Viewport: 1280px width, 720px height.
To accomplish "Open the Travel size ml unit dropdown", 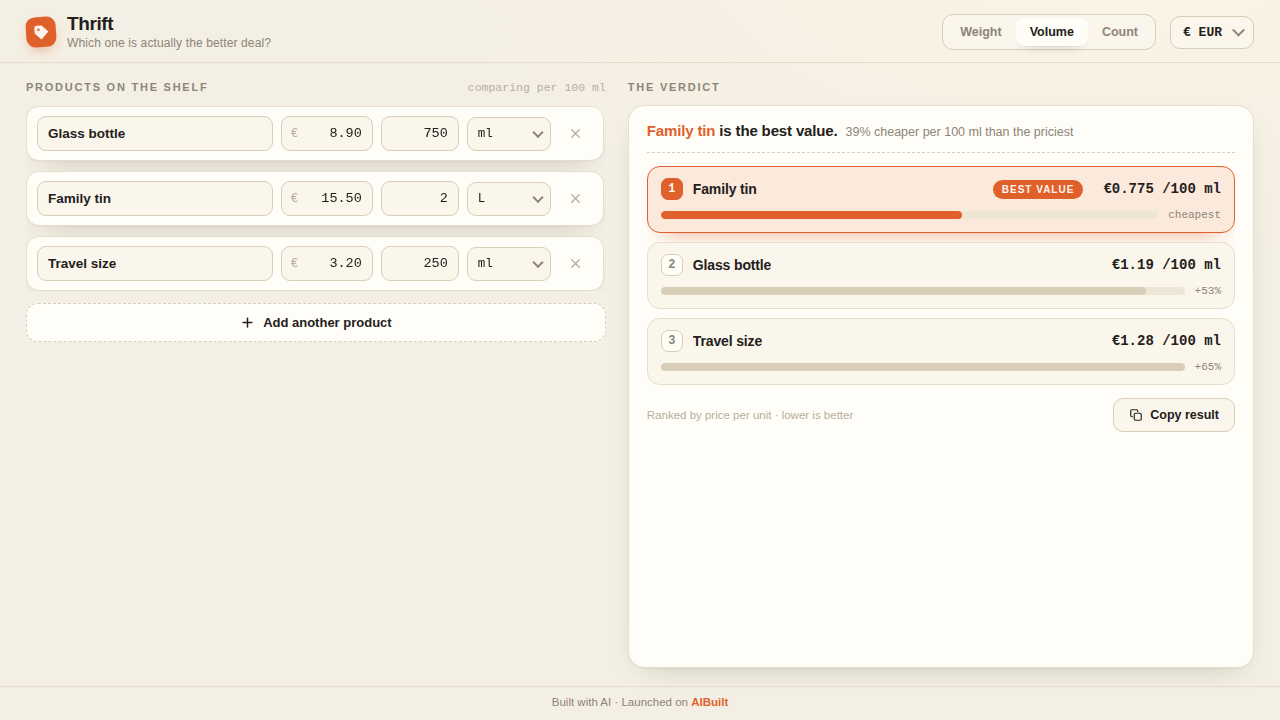I will [509, 263].
